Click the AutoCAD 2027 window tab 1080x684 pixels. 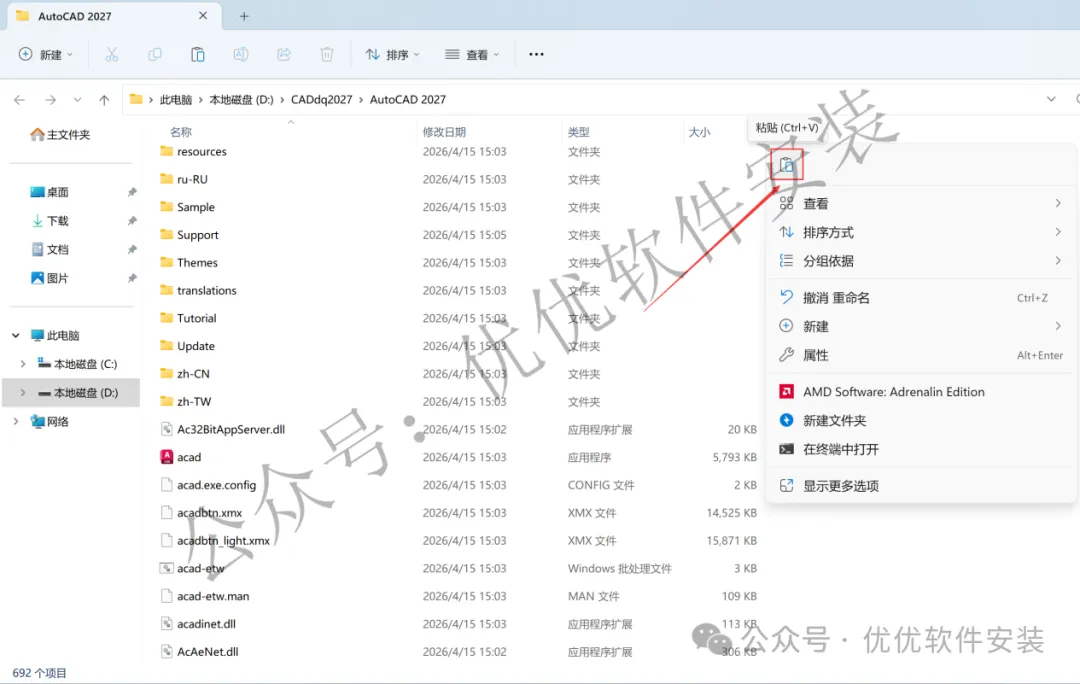click(x=114, y=16)
